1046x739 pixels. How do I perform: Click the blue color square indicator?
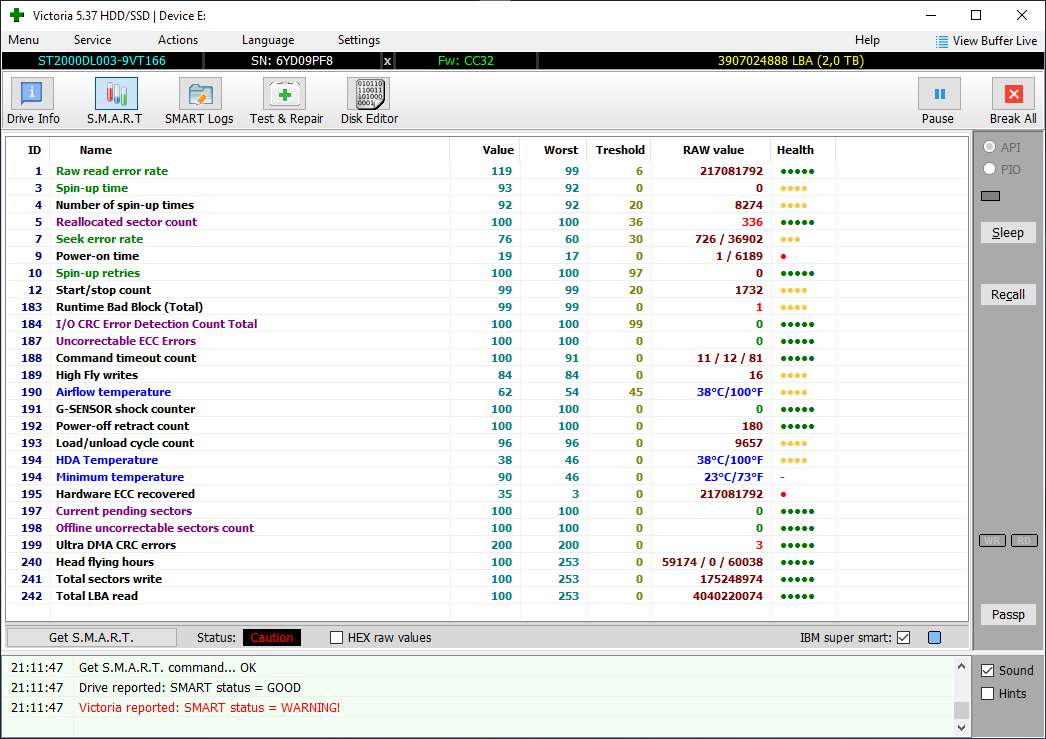click(x=934, y=638)
